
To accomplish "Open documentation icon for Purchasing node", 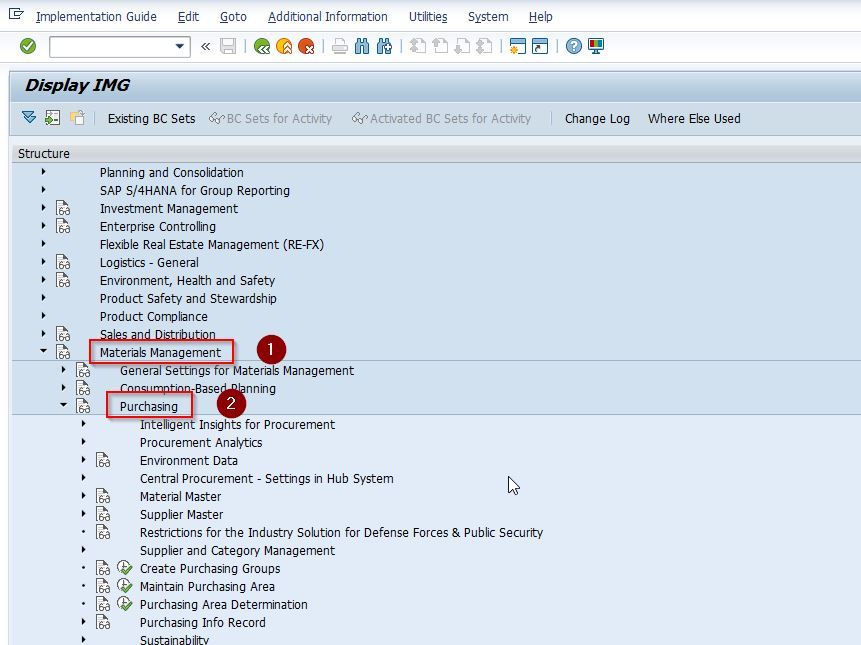I will (83, 406).
